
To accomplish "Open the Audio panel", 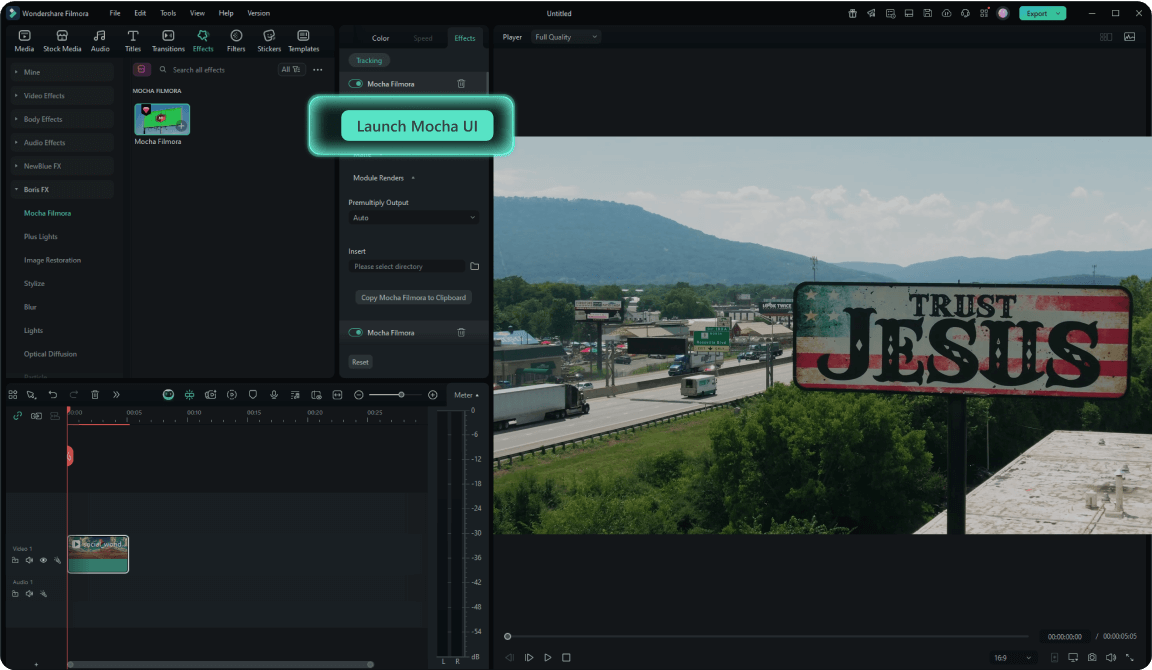I will pos(100,40).
